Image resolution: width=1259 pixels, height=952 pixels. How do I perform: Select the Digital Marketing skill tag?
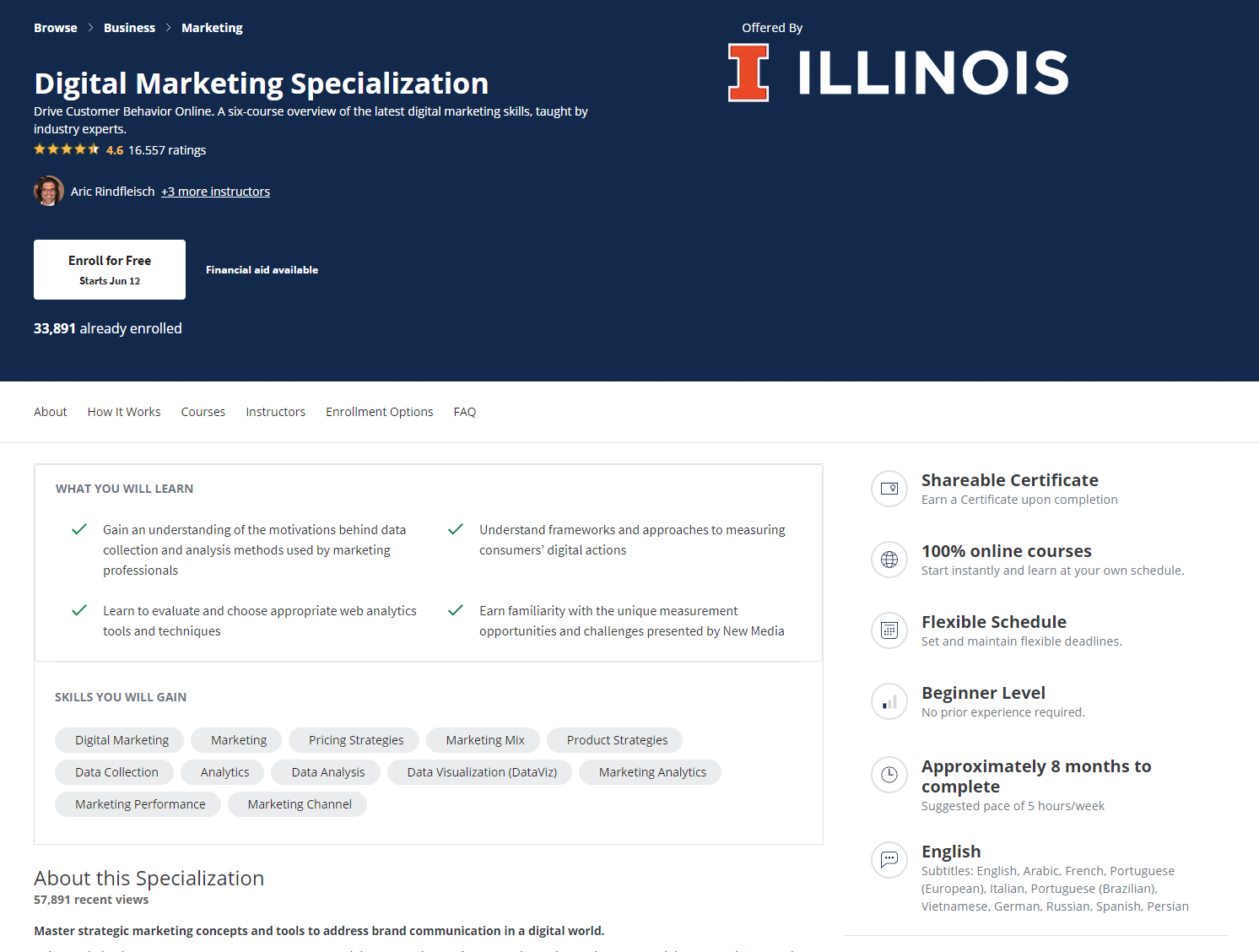click(x=119, y=740)
